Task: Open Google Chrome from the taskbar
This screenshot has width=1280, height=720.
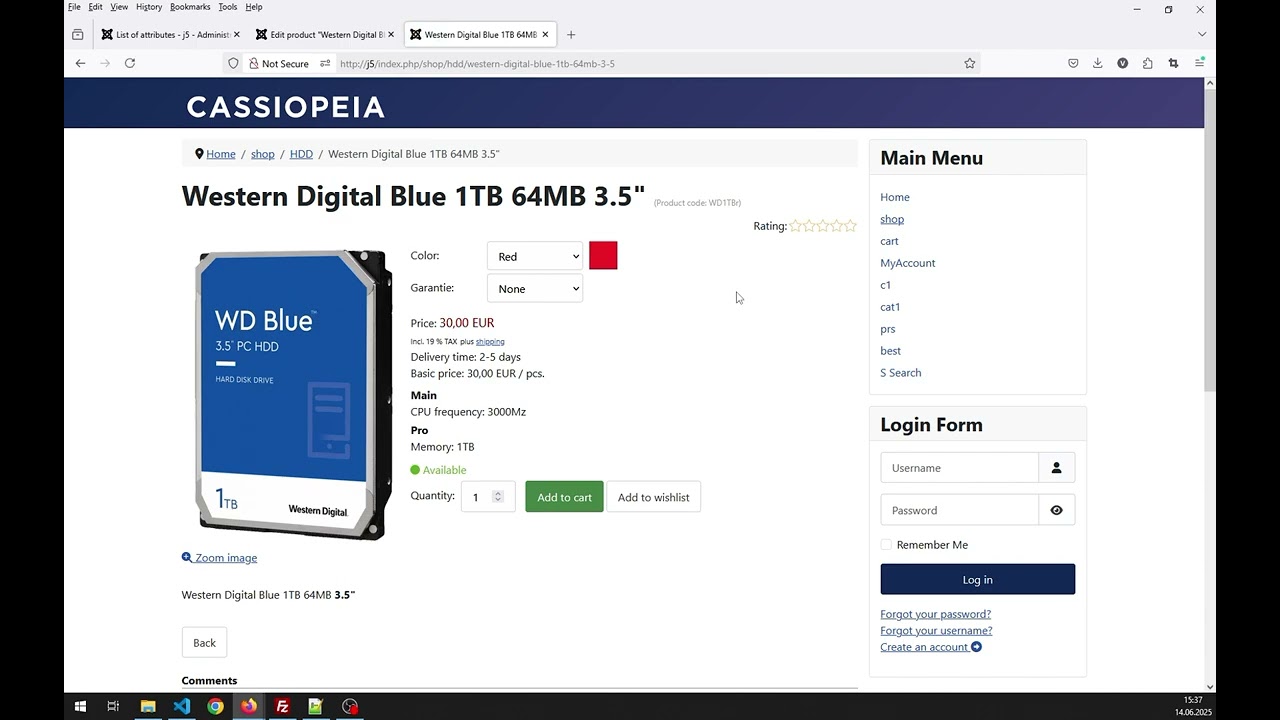Action: (x=215, y=706)
